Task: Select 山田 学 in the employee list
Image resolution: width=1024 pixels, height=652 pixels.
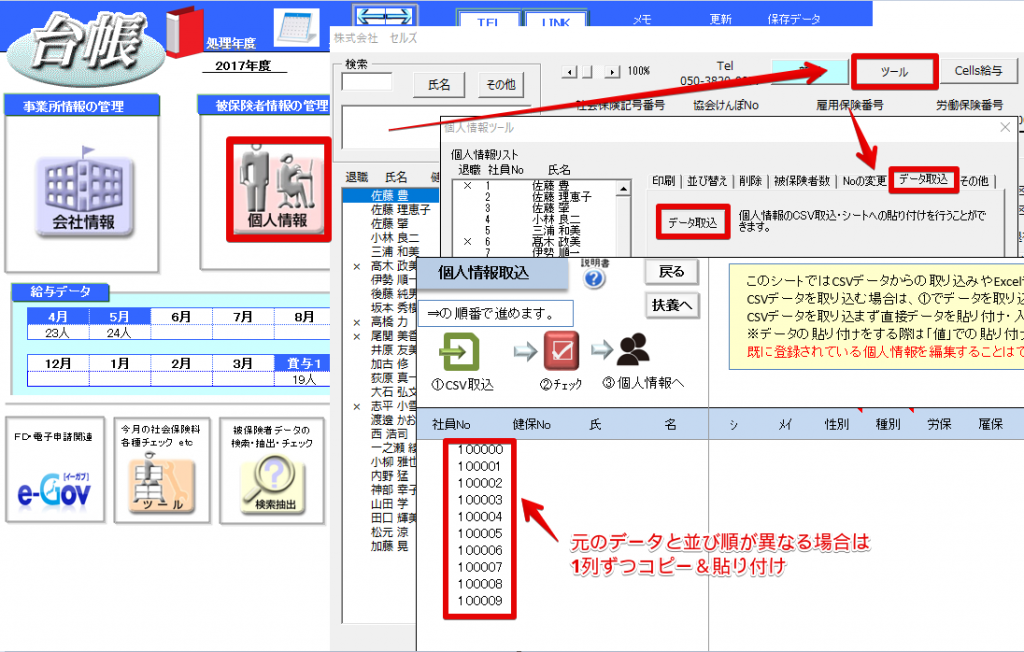Action: [x=389, y=504]
